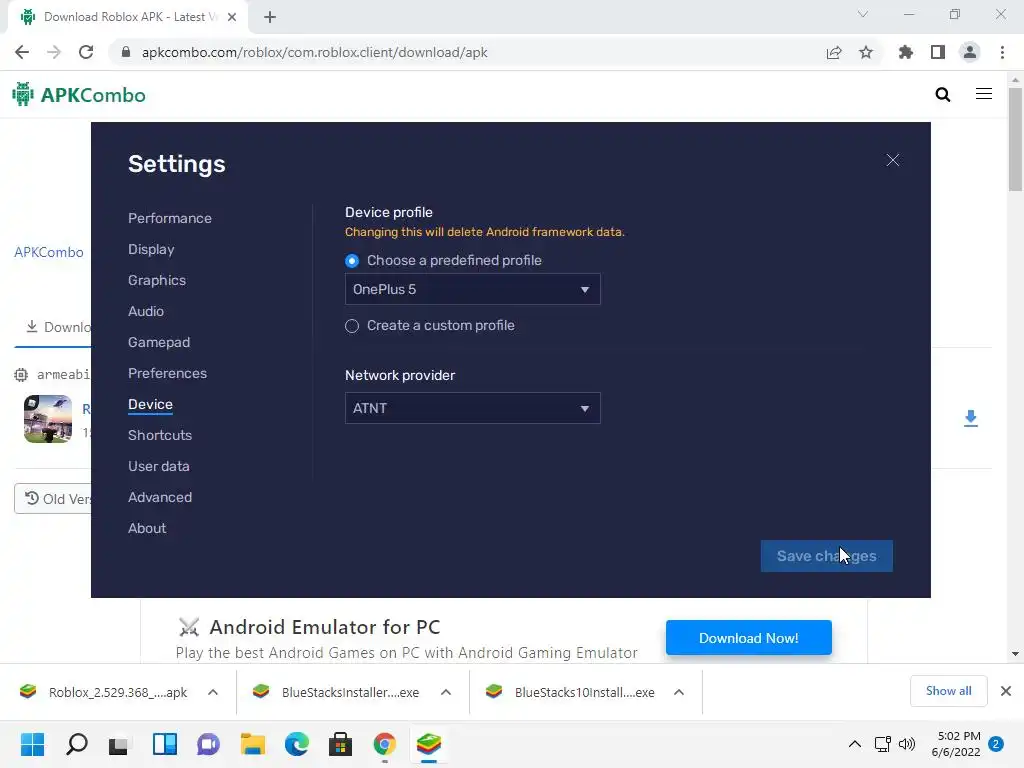Viewport: 1024px width, 768px height.
Task: Open the Chat app in taskbar
Action: click(208, 744)
